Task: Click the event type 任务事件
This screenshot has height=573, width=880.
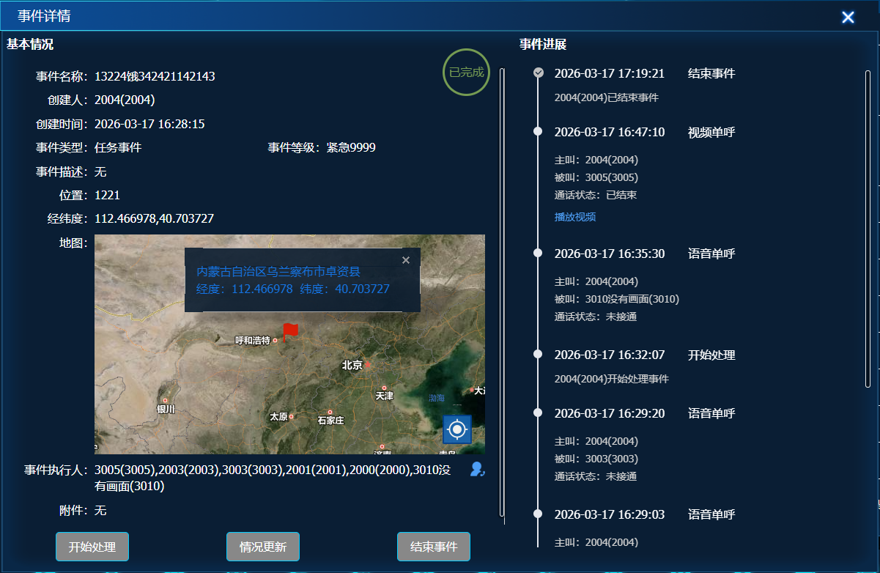Action: coord(118,148)
